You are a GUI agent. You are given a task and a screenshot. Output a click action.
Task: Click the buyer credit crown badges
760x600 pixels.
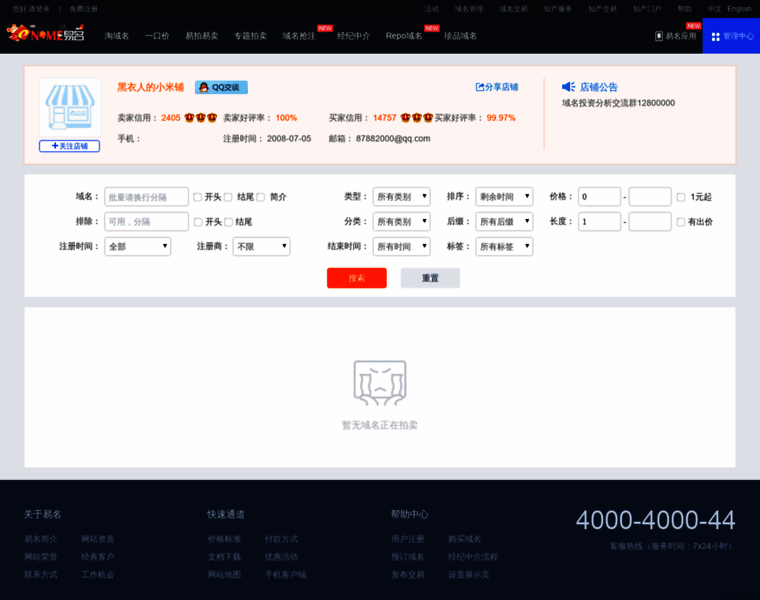click(417, 118)
